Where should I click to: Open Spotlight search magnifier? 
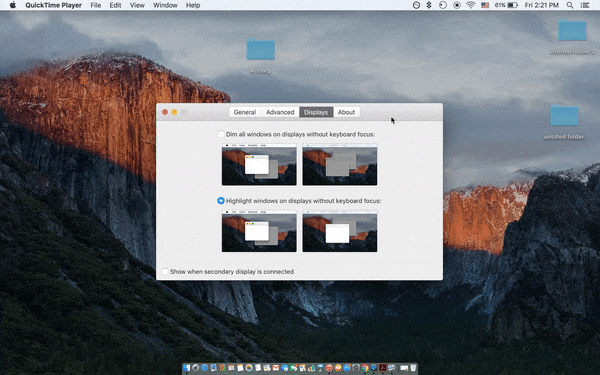coord(570,5)
